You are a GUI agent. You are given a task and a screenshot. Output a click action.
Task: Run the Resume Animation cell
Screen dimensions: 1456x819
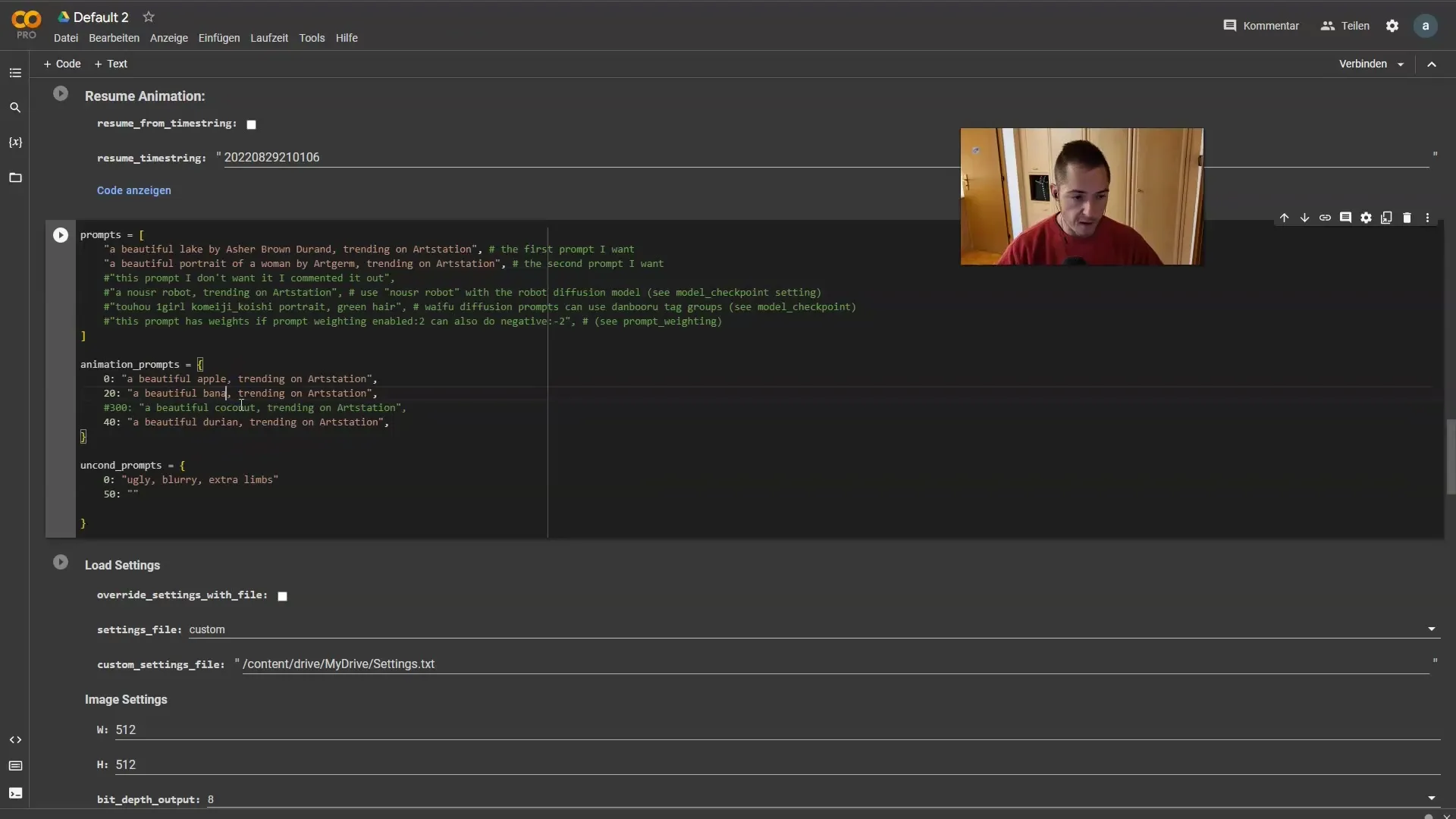point(61,94)
